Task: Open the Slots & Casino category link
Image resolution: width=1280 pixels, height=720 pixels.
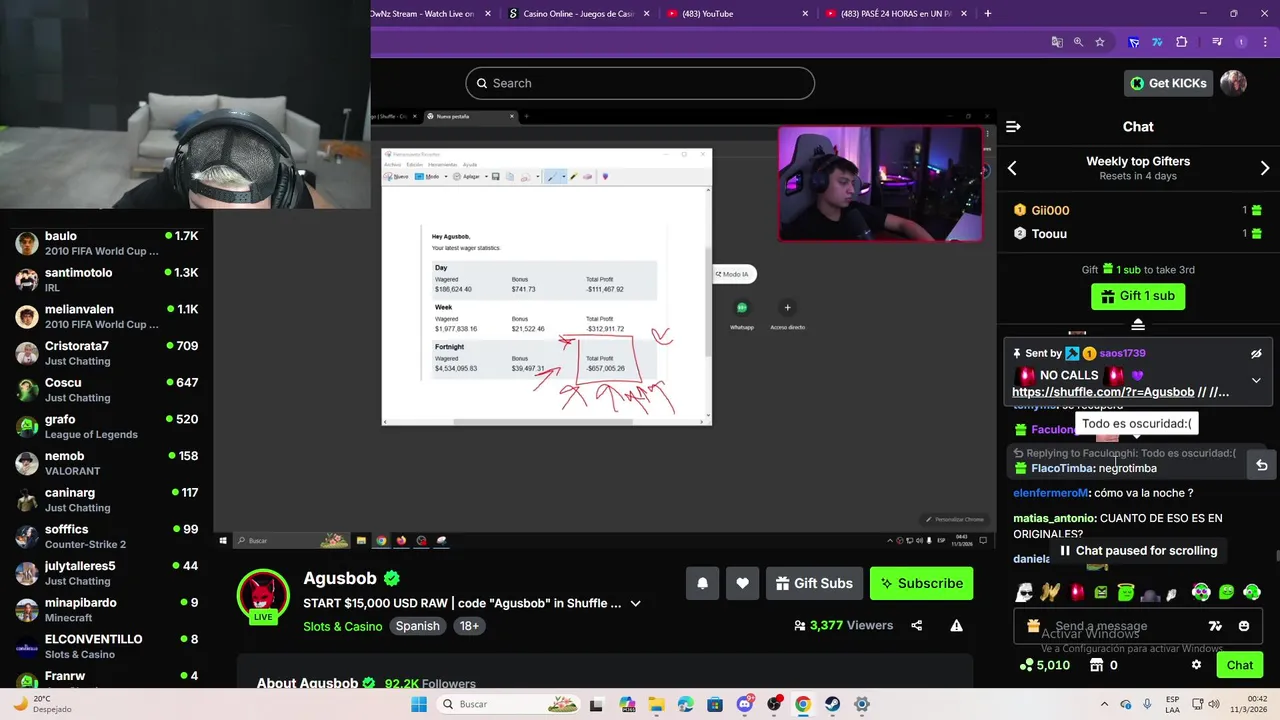Action: (x=343, y=626)
